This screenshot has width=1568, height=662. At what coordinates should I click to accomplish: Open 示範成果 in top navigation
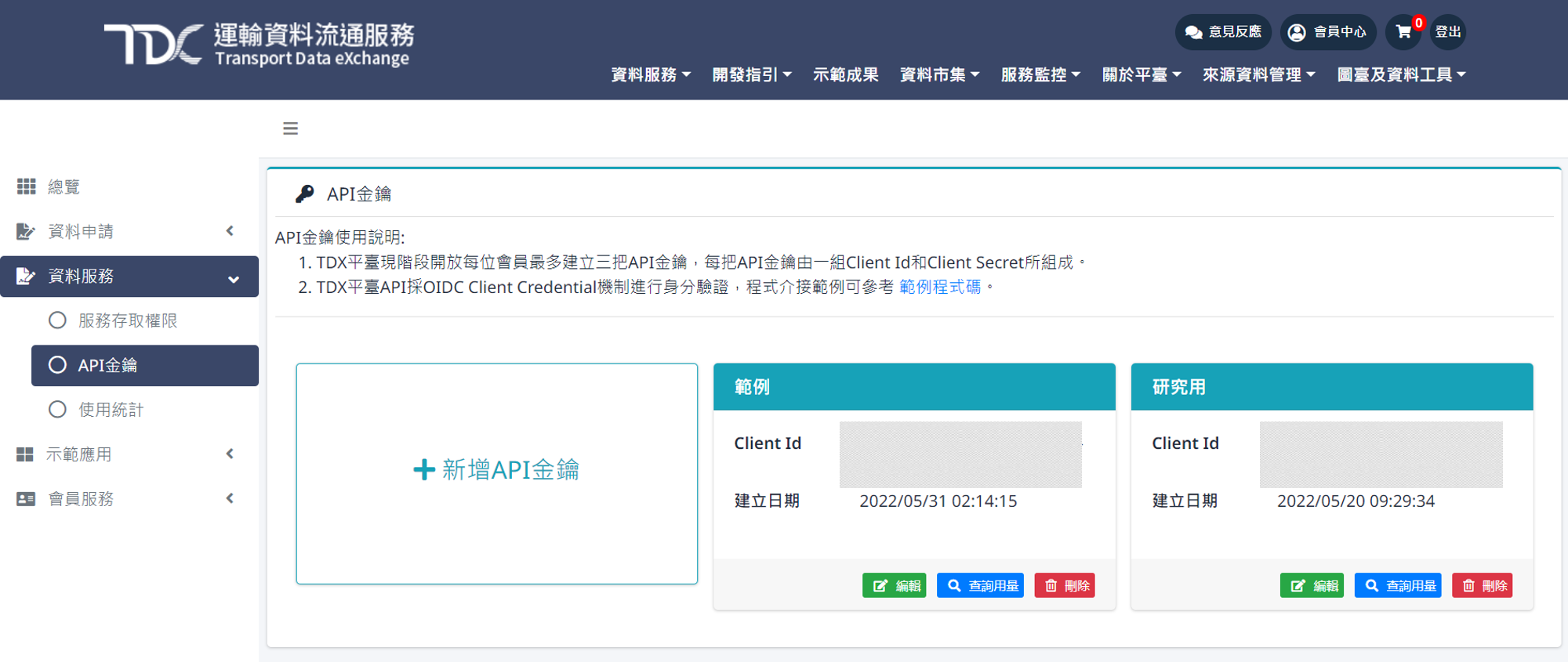pos(845,74)
